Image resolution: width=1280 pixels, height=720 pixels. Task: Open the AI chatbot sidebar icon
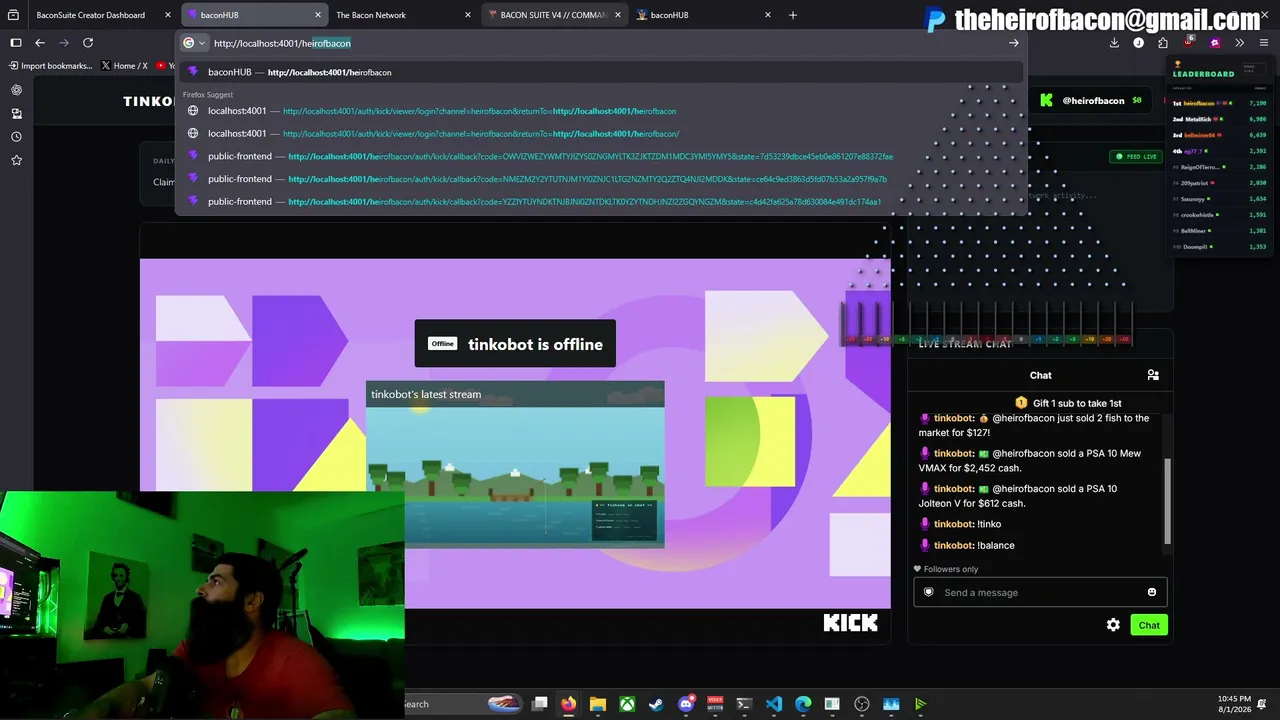click(16, 90)
